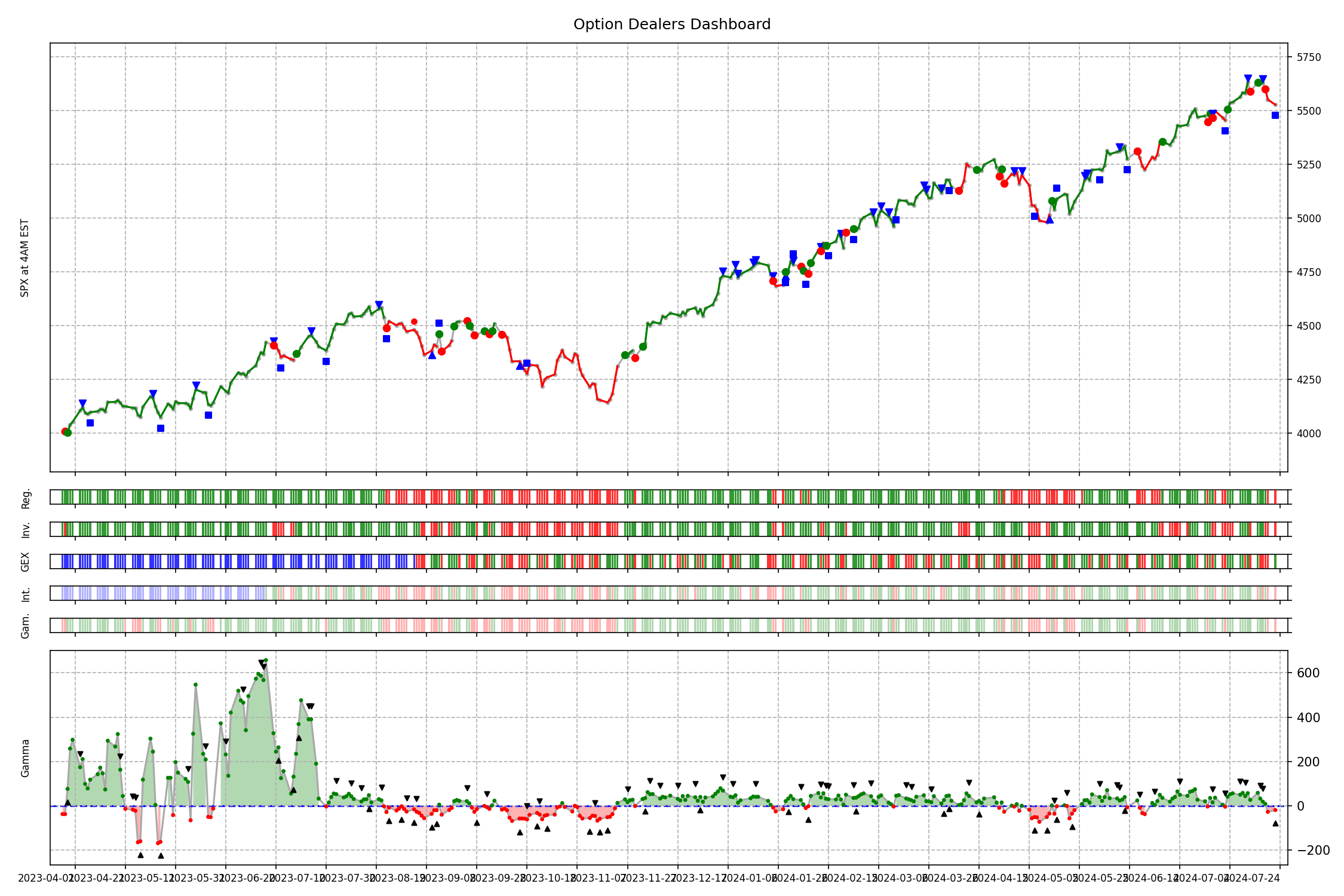Click the Gam. pale indicator strip
The width and height of the screenshot is (1344, 896).
tap(670, 625)
